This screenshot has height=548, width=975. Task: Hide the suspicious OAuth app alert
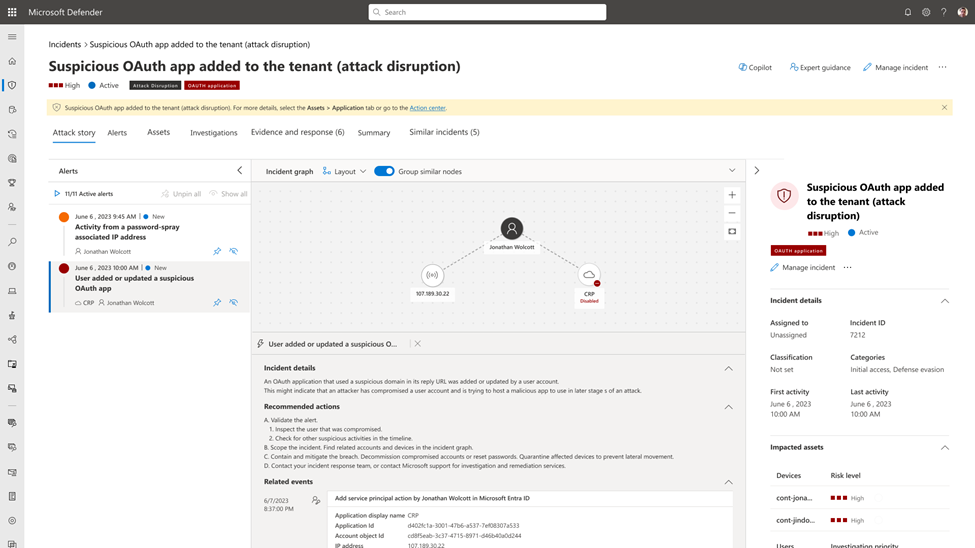pos(233,302)
